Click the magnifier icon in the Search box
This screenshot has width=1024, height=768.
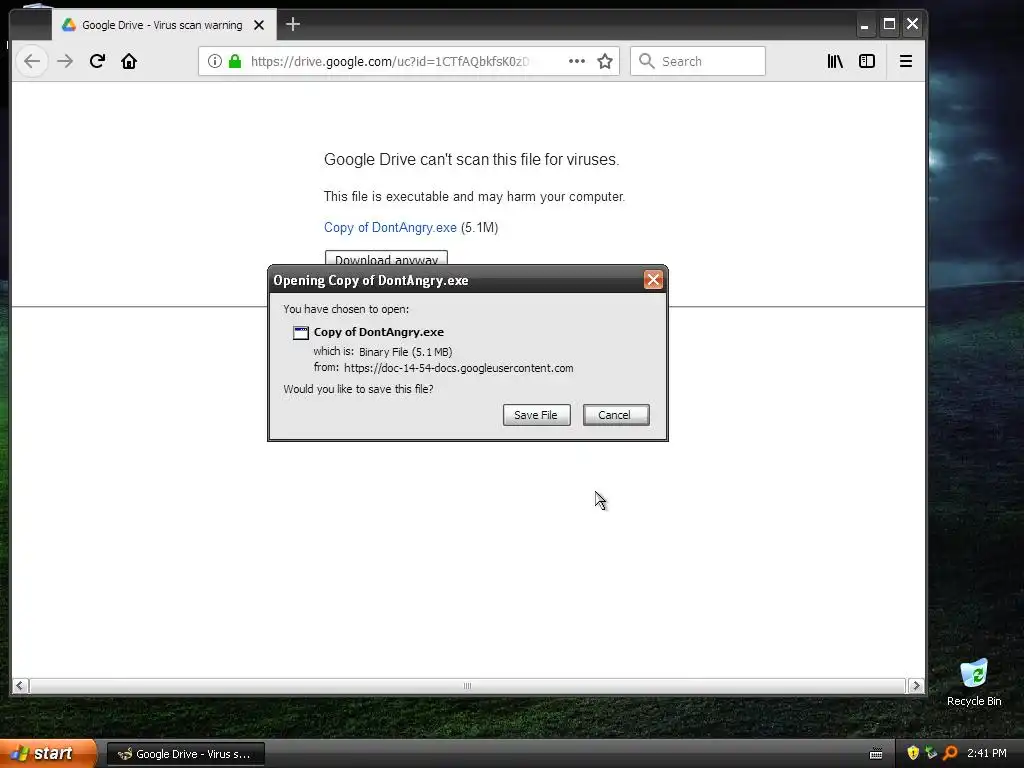(647, 61)
